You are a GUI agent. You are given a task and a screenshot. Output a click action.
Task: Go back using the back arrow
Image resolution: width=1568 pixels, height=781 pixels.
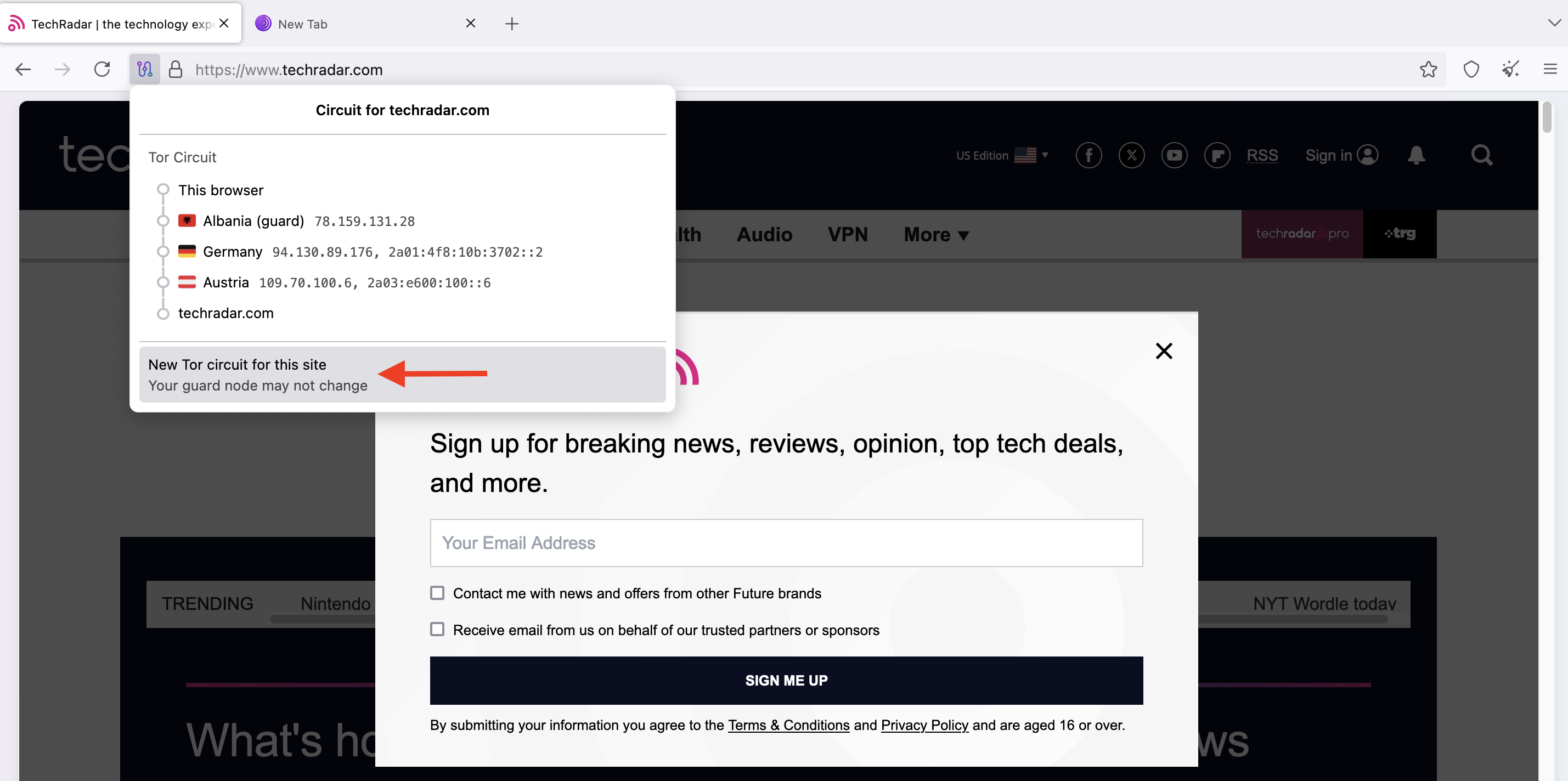tap(23, 70)
